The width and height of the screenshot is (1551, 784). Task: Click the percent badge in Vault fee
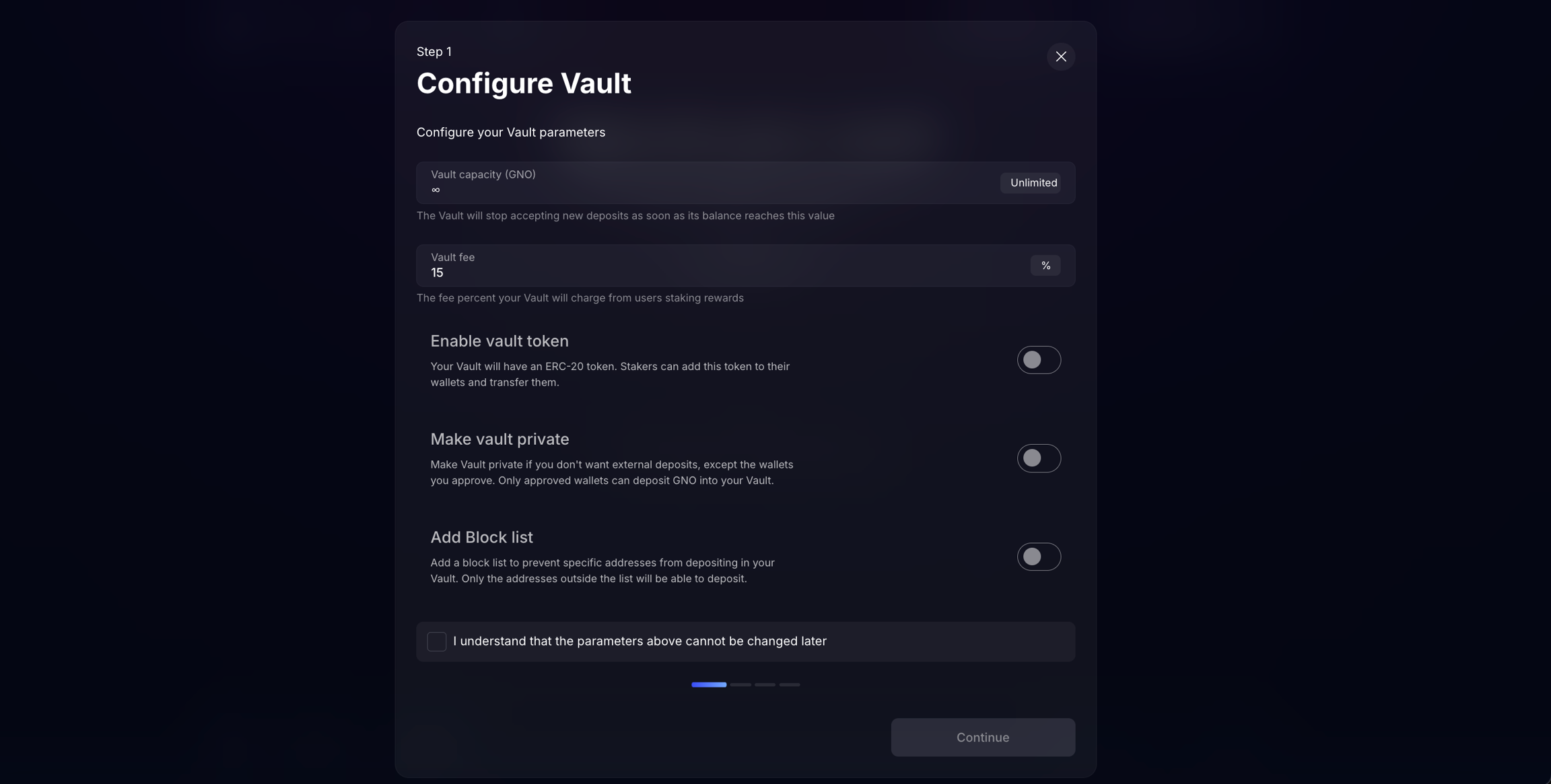pos(1045,266)
